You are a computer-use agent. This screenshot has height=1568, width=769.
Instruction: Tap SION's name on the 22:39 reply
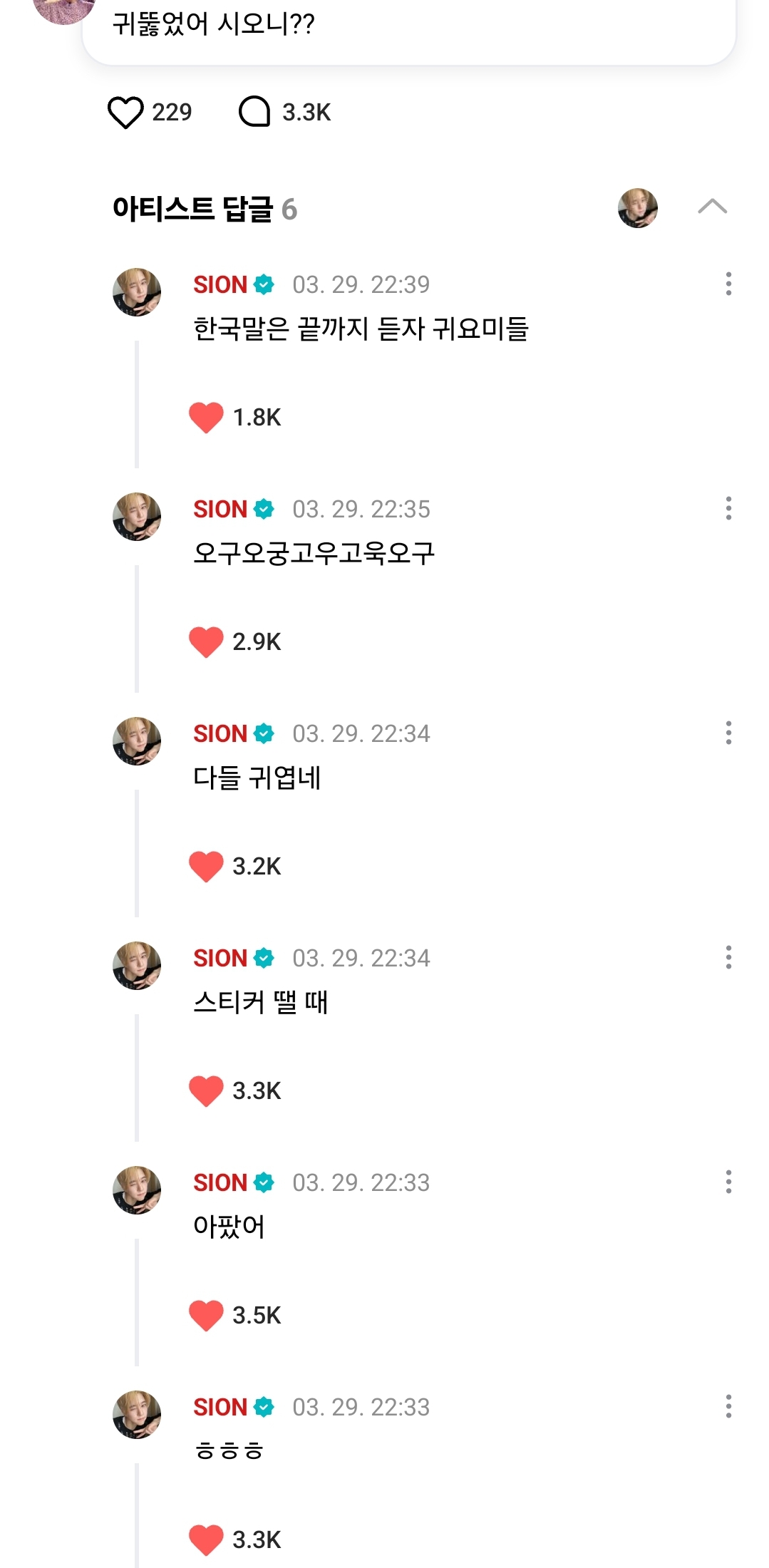(x=220, y=285)
